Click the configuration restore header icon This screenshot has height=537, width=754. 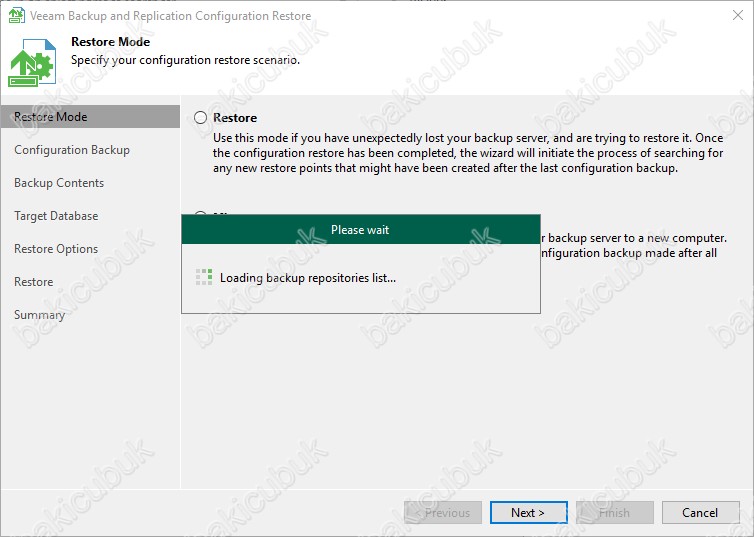[32, 63]
